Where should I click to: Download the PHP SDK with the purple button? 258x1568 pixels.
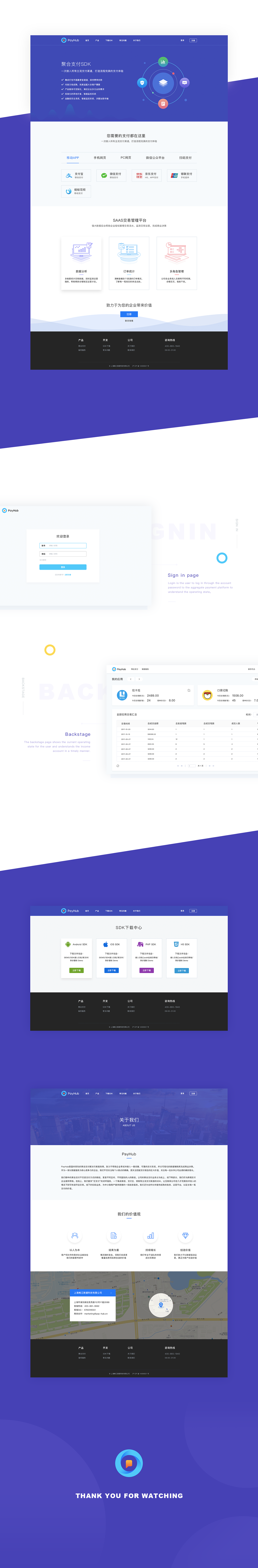click(x=147, y=970)
